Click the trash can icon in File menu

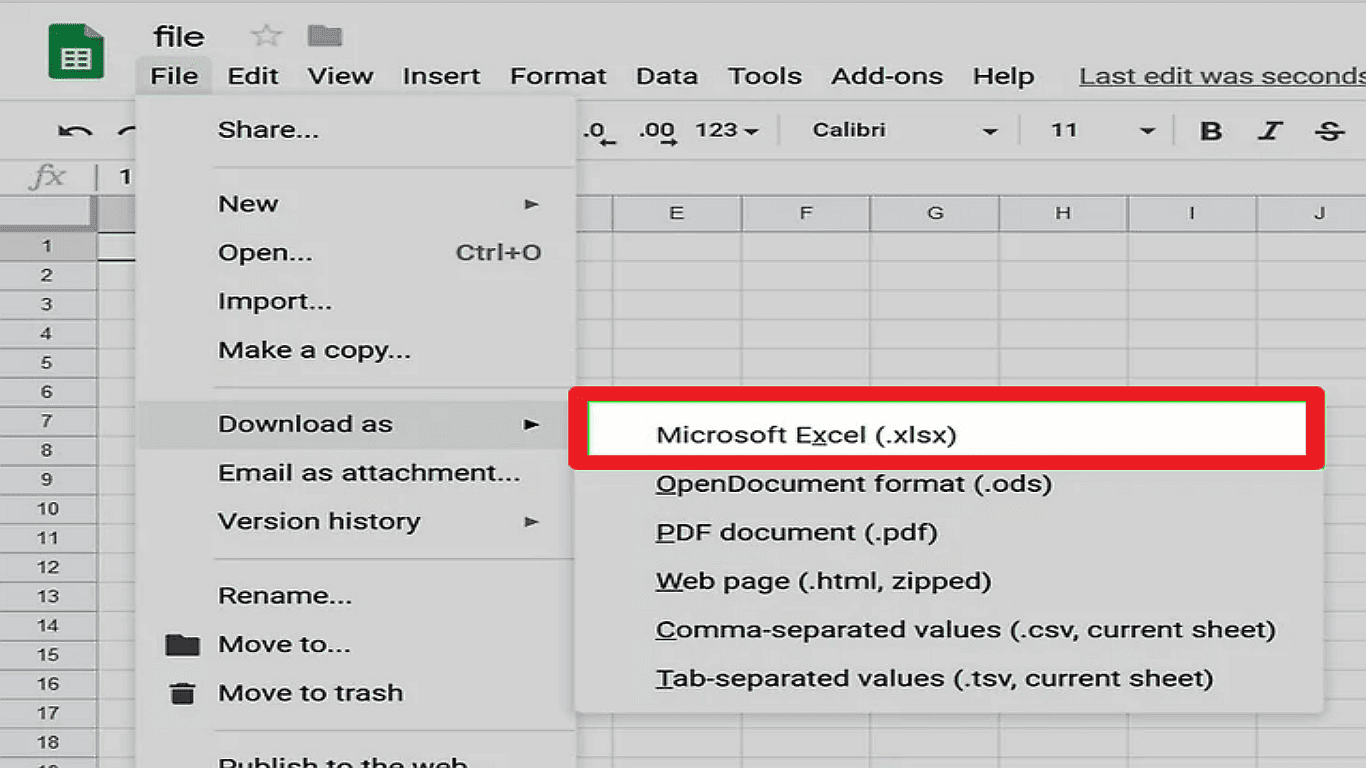pos(182,693)
